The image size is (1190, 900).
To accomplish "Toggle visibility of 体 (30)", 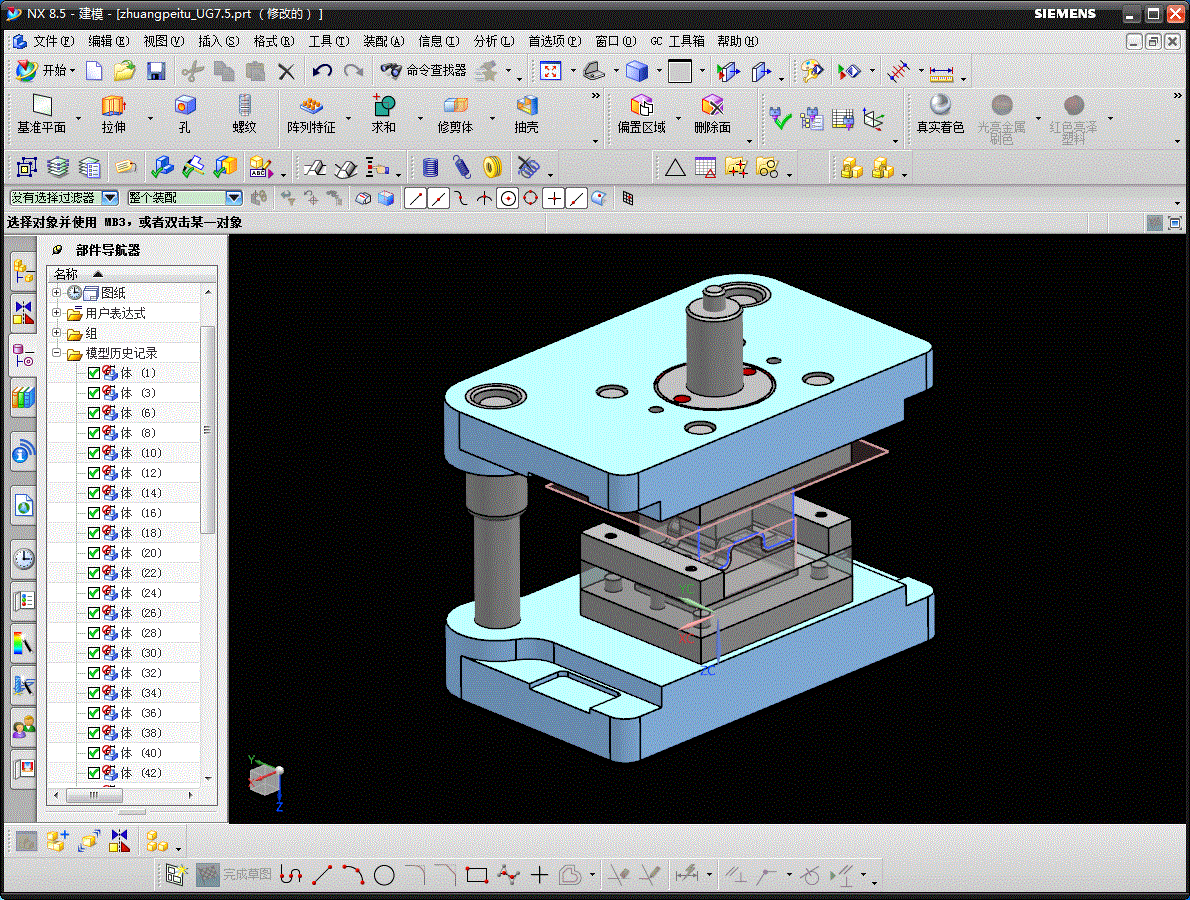I will point(94,653).
